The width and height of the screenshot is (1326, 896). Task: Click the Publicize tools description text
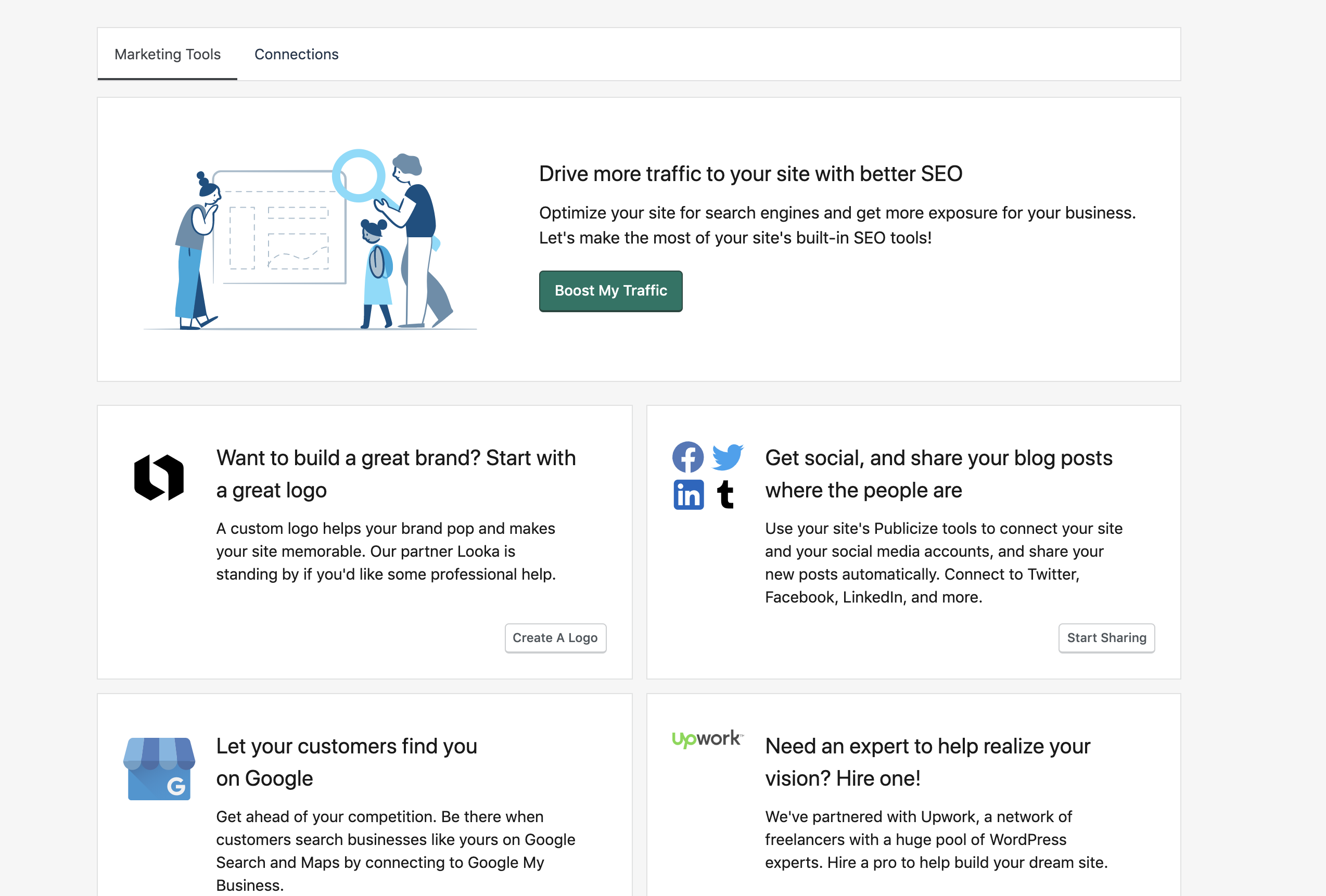(943, 562)
